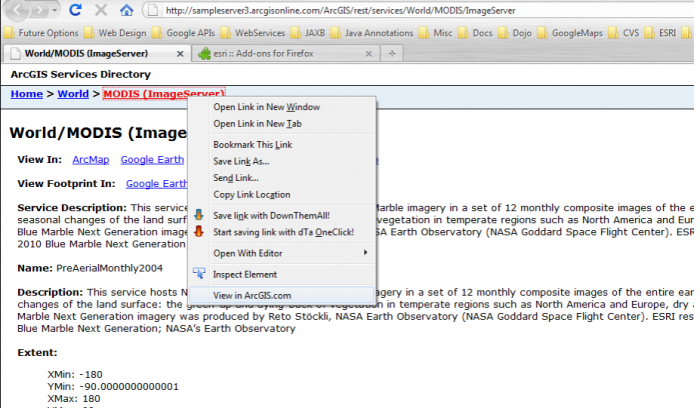Choose View in ArcGIS.com menu entry
This screenshot has width=700, height=408.
282,296
